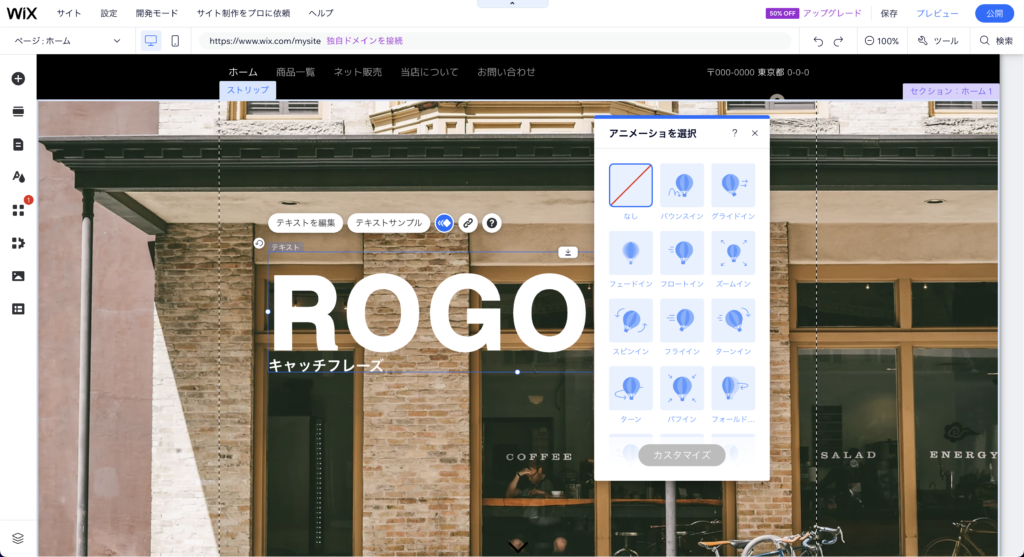Image resolution: width=1024 pixels, height=557 pixels.
Task: Click the animation panel help question mark
Action: (x=735, y=133)
